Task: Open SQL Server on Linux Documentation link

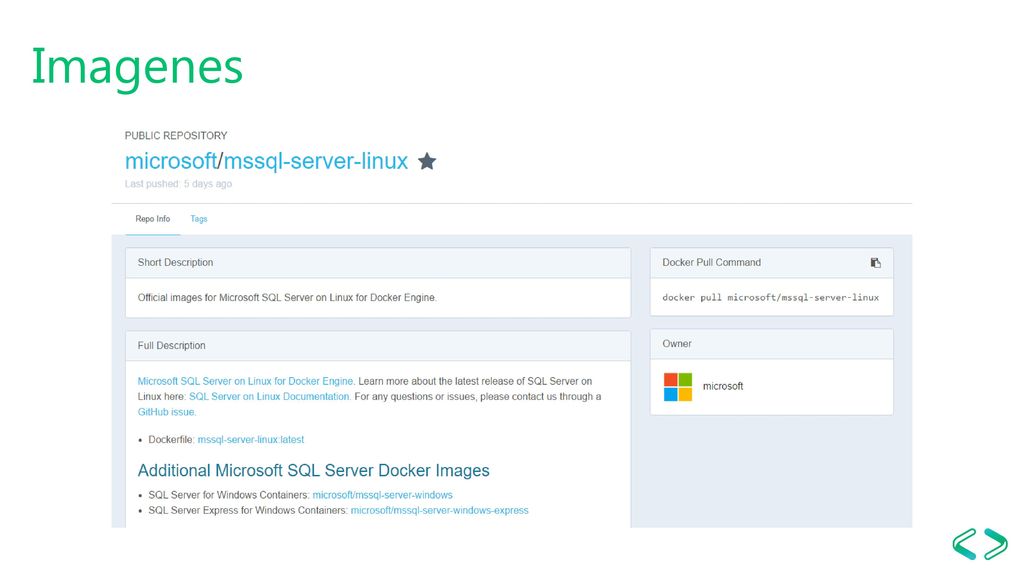Action: [270, 396]
